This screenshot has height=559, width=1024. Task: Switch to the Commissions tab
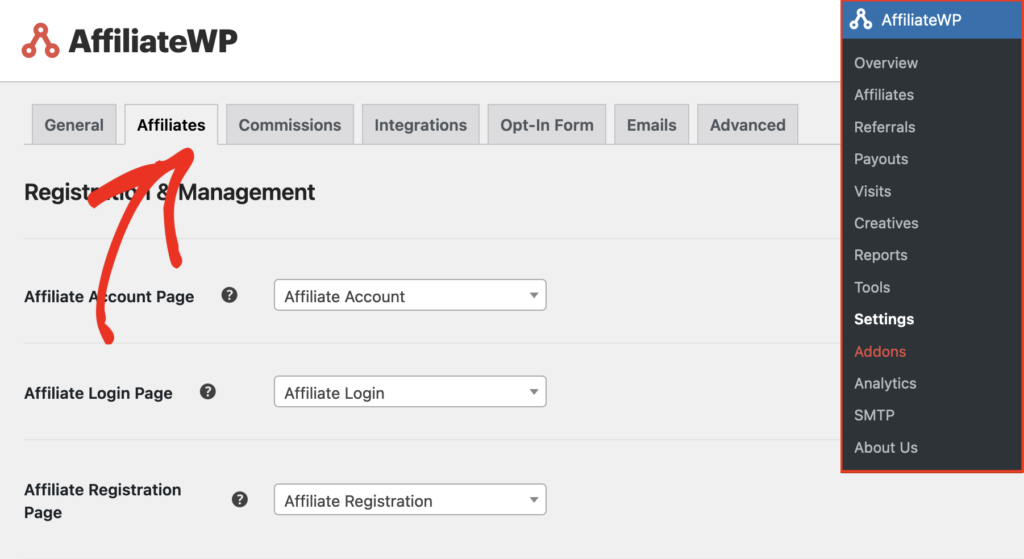290,125
